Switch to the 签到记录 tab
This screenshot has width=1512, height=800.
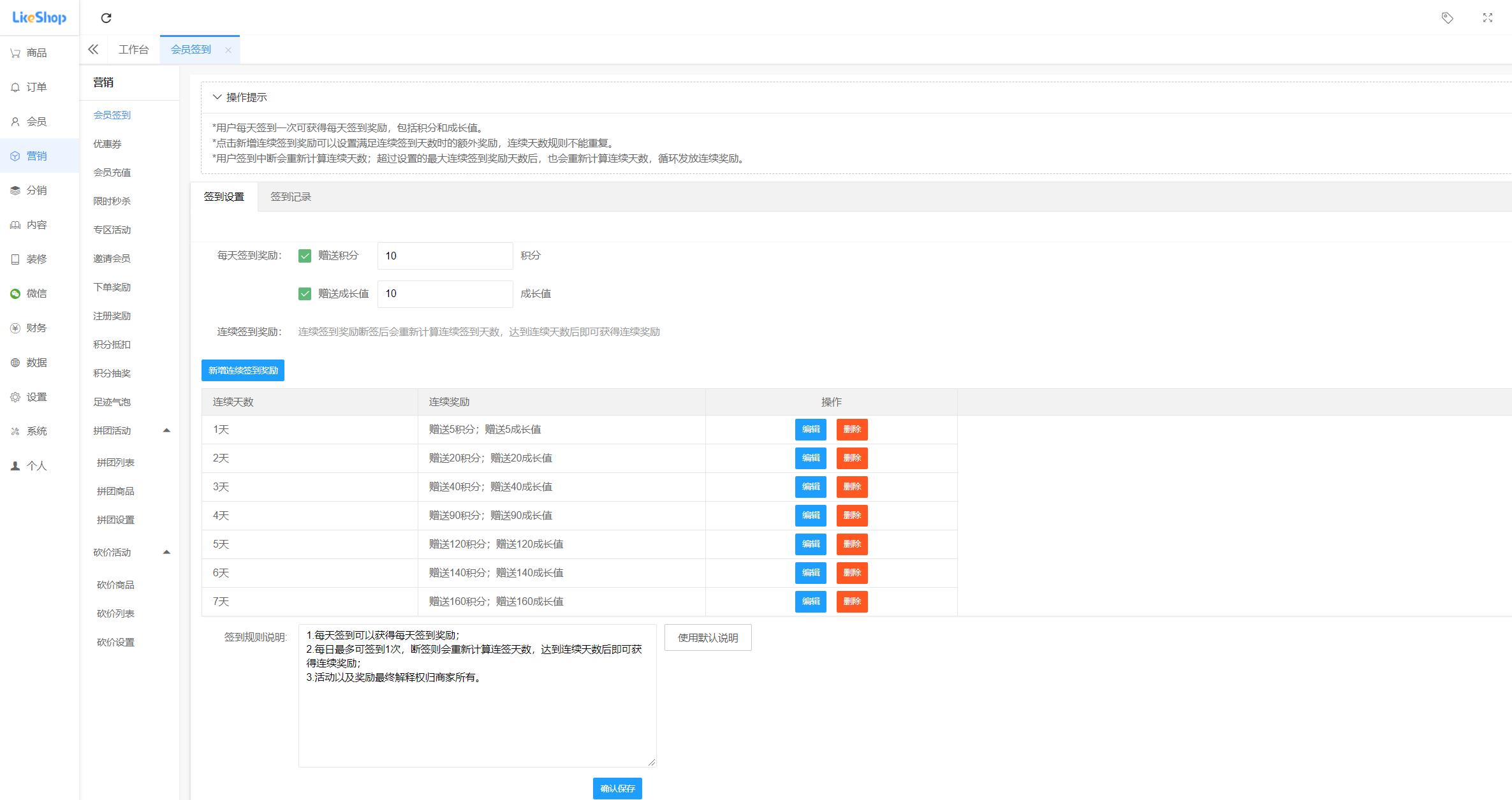[290, 196]
